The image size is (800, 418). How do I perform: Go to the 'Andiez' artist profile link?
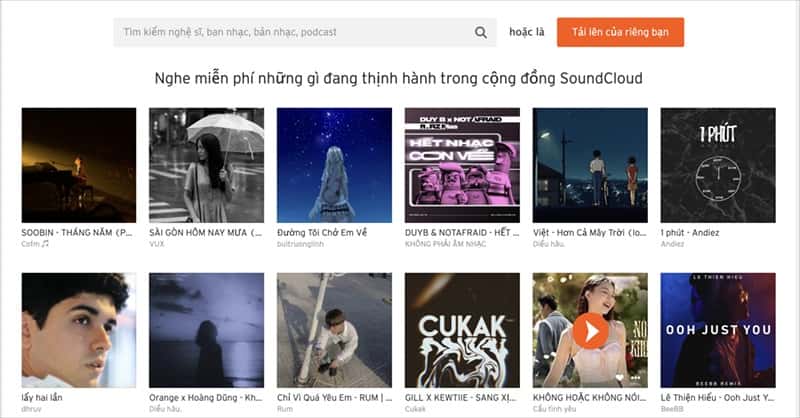coord(673,243)
